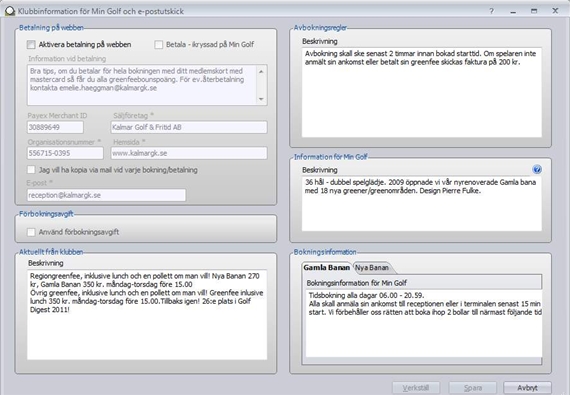The width and height of the screenshot is (570, 395).
Task: Check Jag vill ha kopia via mail checkbox
Action: (31, 170)
